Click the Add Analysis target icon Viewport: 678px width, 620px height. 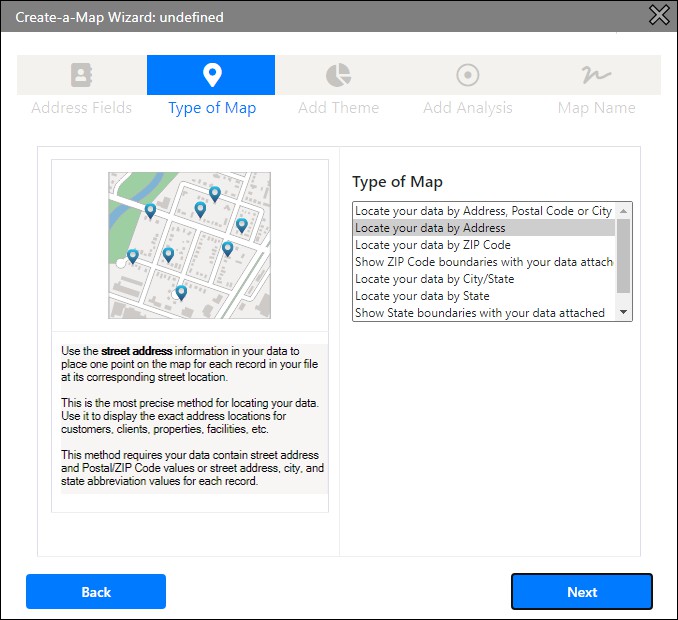tap(467, 75)
